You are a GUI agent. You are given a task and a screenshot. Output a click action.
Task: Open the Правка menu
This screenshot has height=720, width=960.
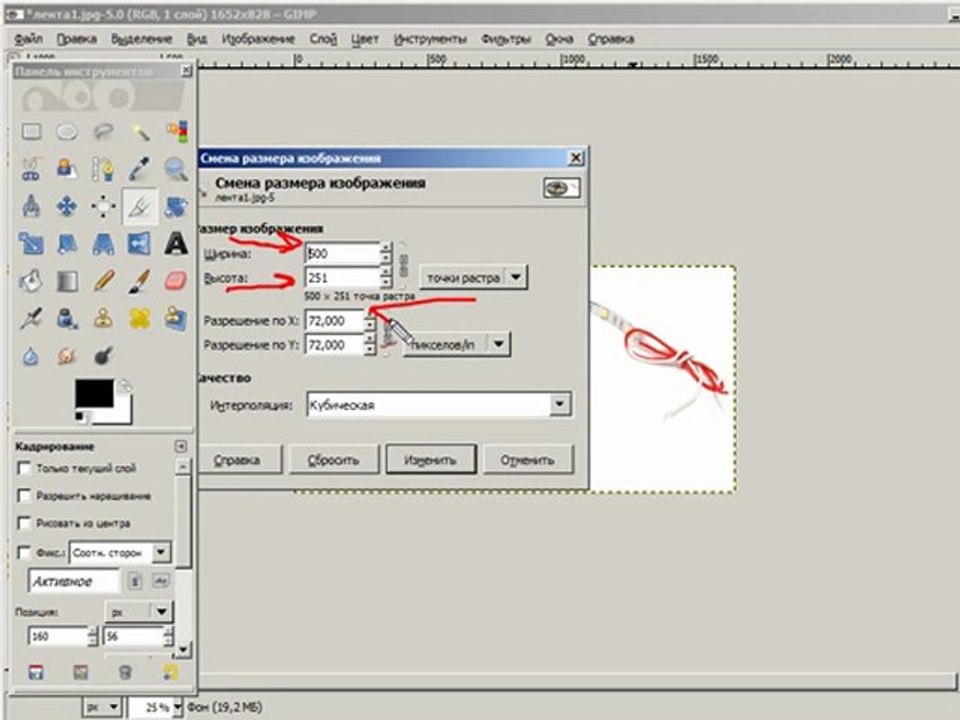[77, 39]
